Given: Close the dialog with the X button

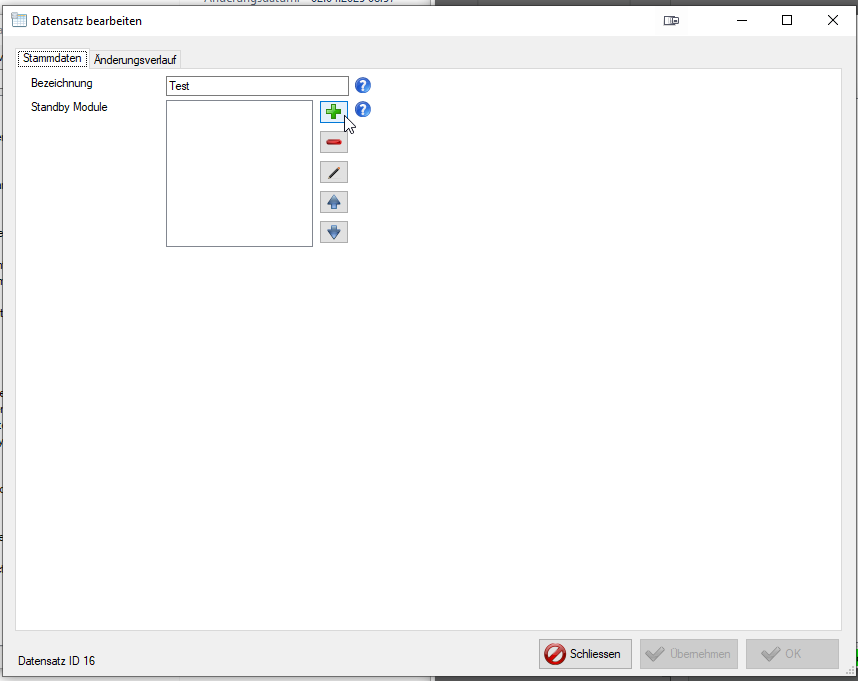Looking at the screenshot, I should [832, 20].
